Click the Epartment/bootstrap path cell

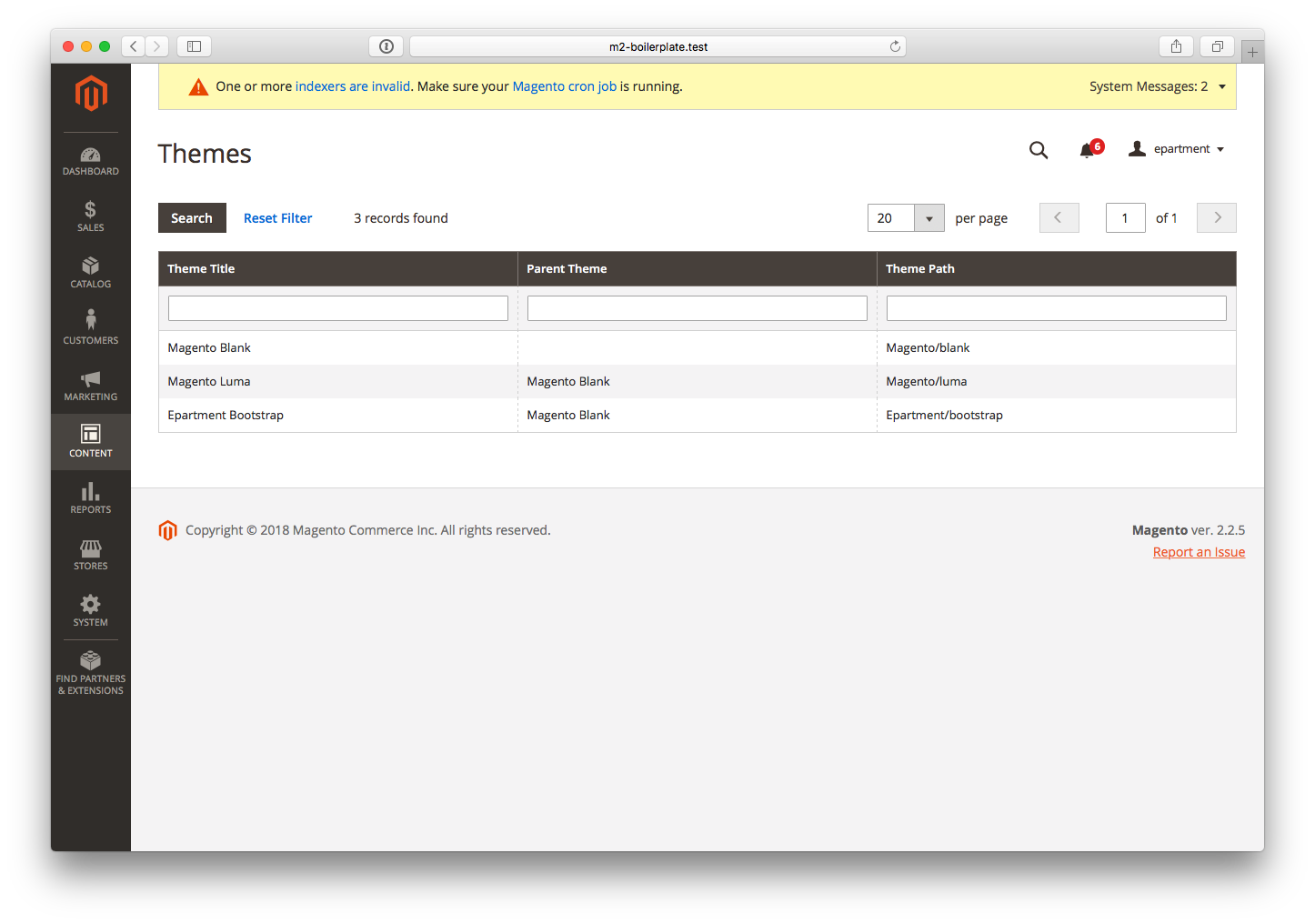click(1057, 416)
